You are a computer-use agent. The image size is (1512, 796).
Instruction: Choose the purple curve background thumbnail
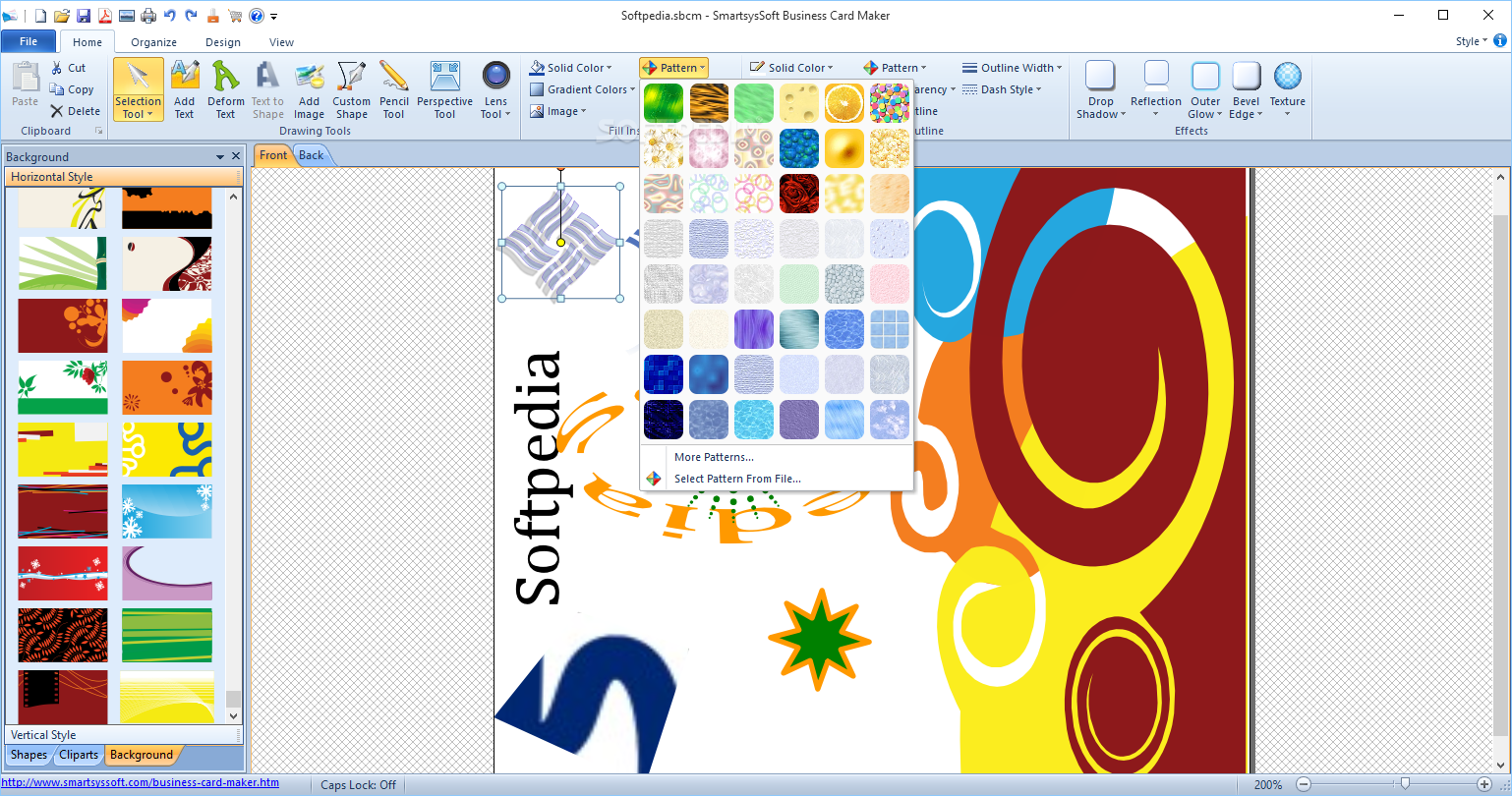(x=167, y=573)
